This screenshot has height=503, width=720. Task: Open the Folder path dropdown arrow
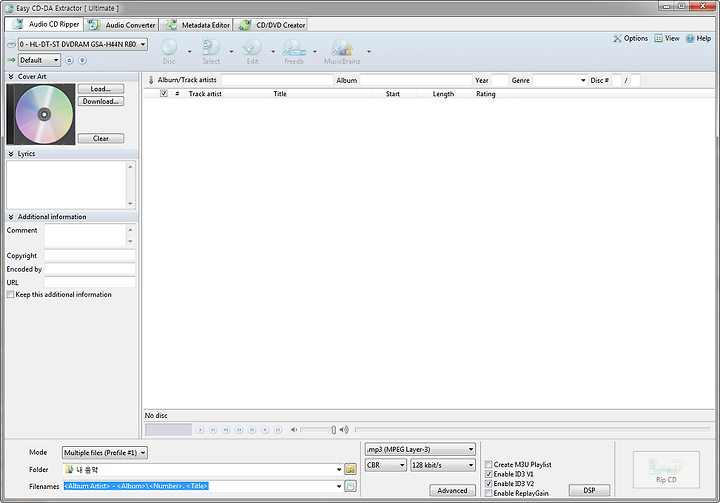click(x=339, y=469)
